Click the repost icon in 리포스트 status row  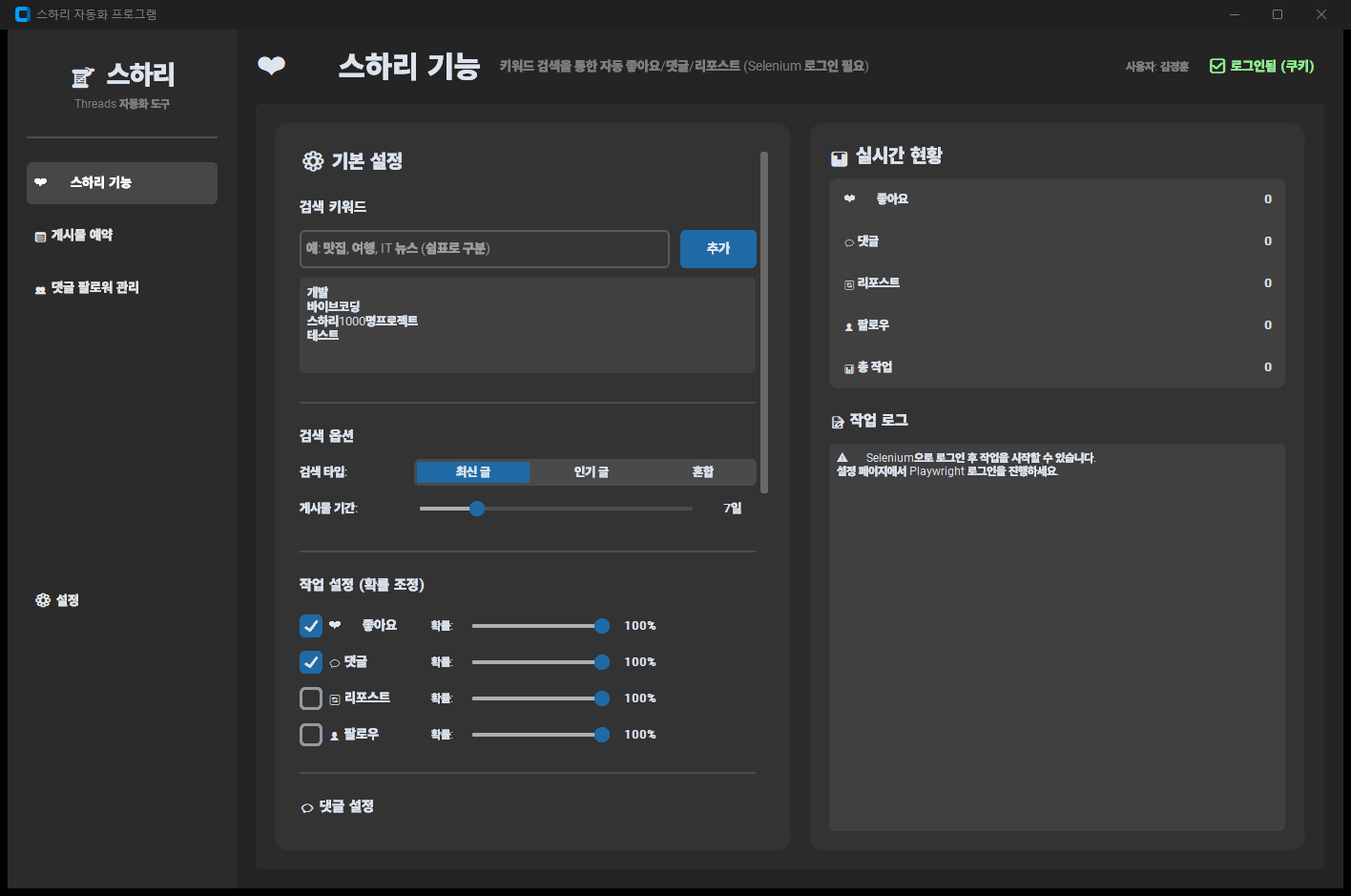click(849, 284)
